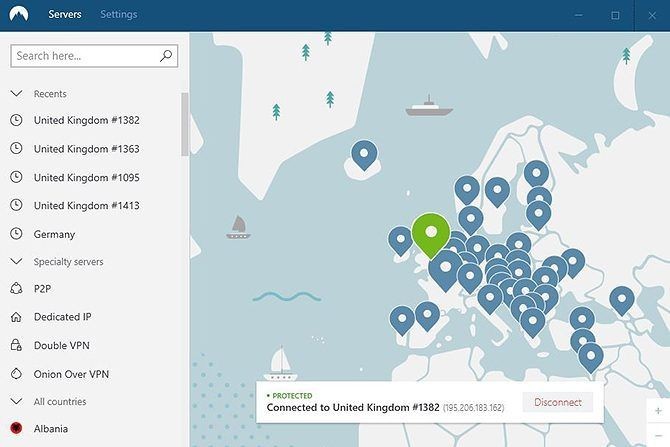This screenshot has width=670, height=447.
Task: Click the Onion Over VPN icon
Action: click(16, 373)
